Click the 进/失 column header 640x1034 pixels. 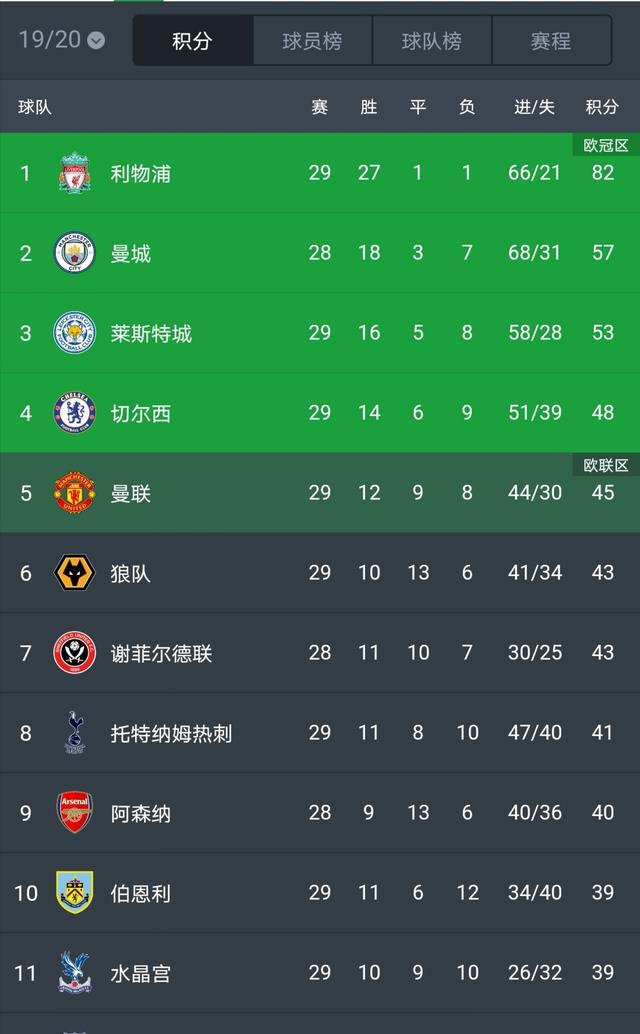tap(535, 107)
